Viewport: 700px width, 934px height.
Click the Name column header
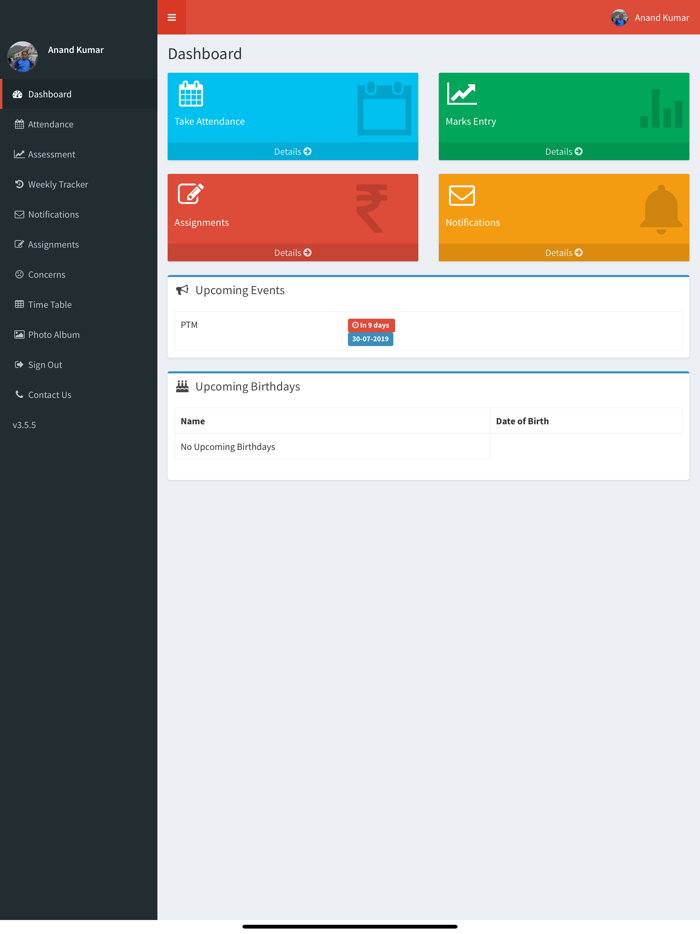[332, 421]
